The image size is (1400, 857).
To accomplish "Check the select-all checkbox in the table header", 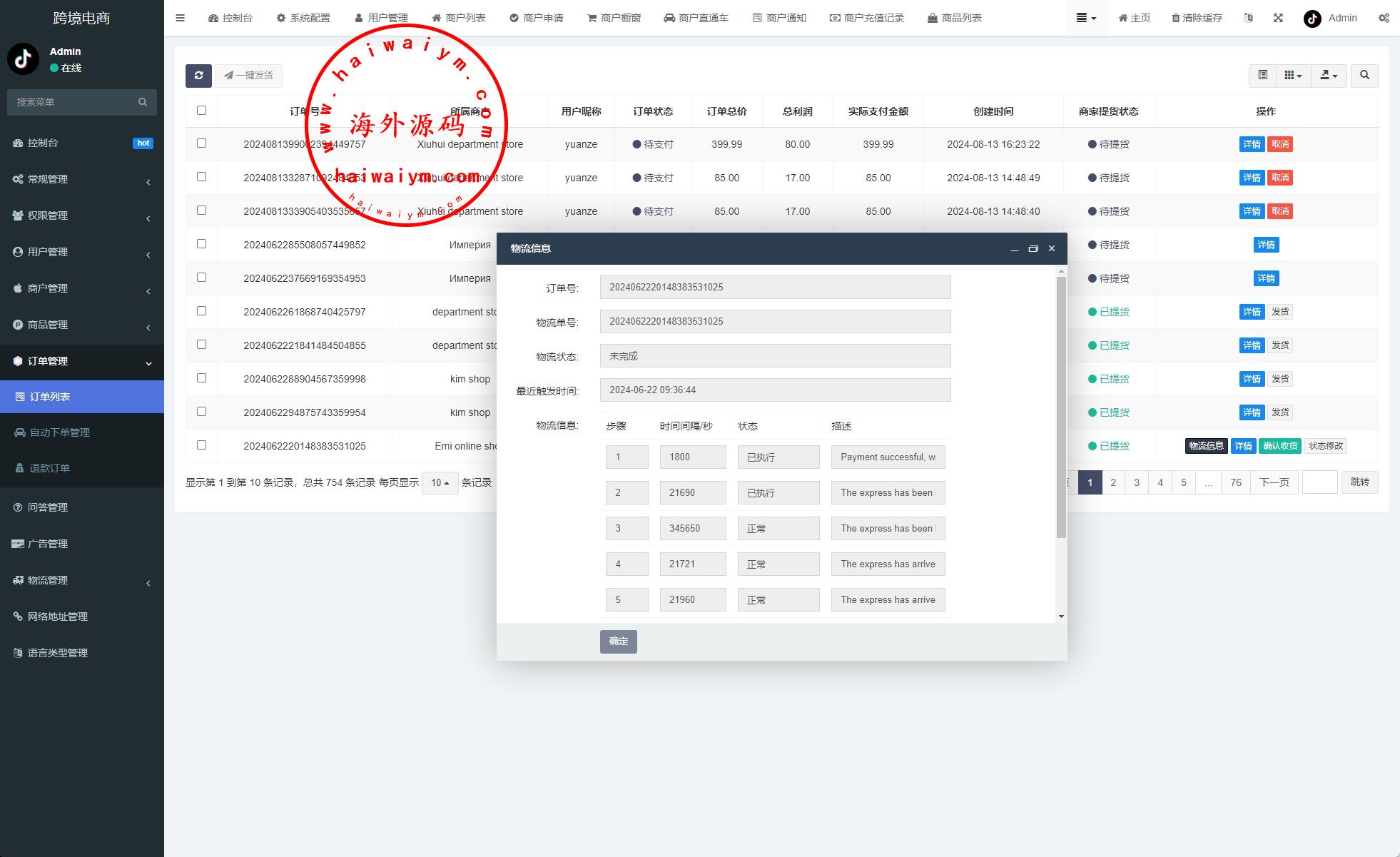I will point(201,111).
